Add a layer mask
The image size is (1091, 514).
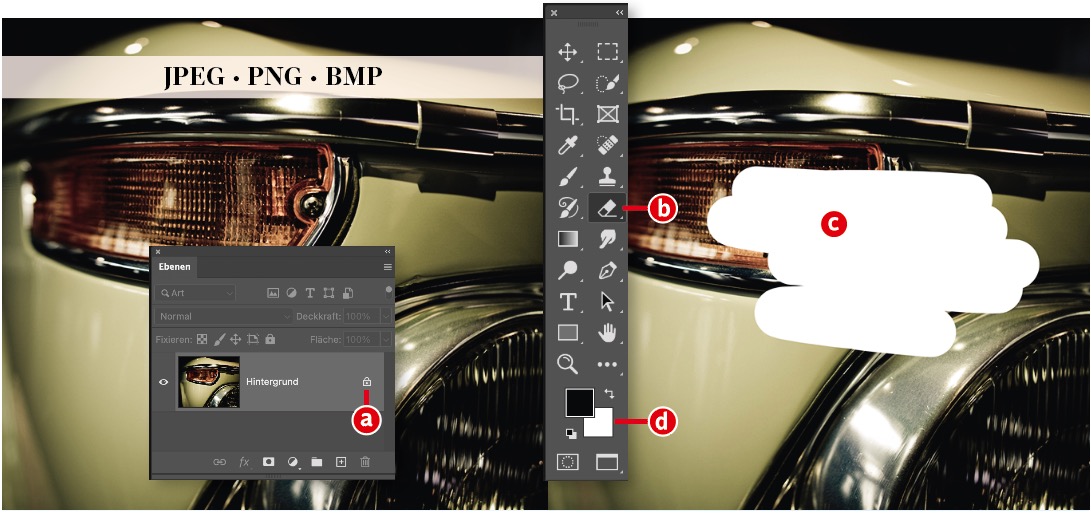268,462
